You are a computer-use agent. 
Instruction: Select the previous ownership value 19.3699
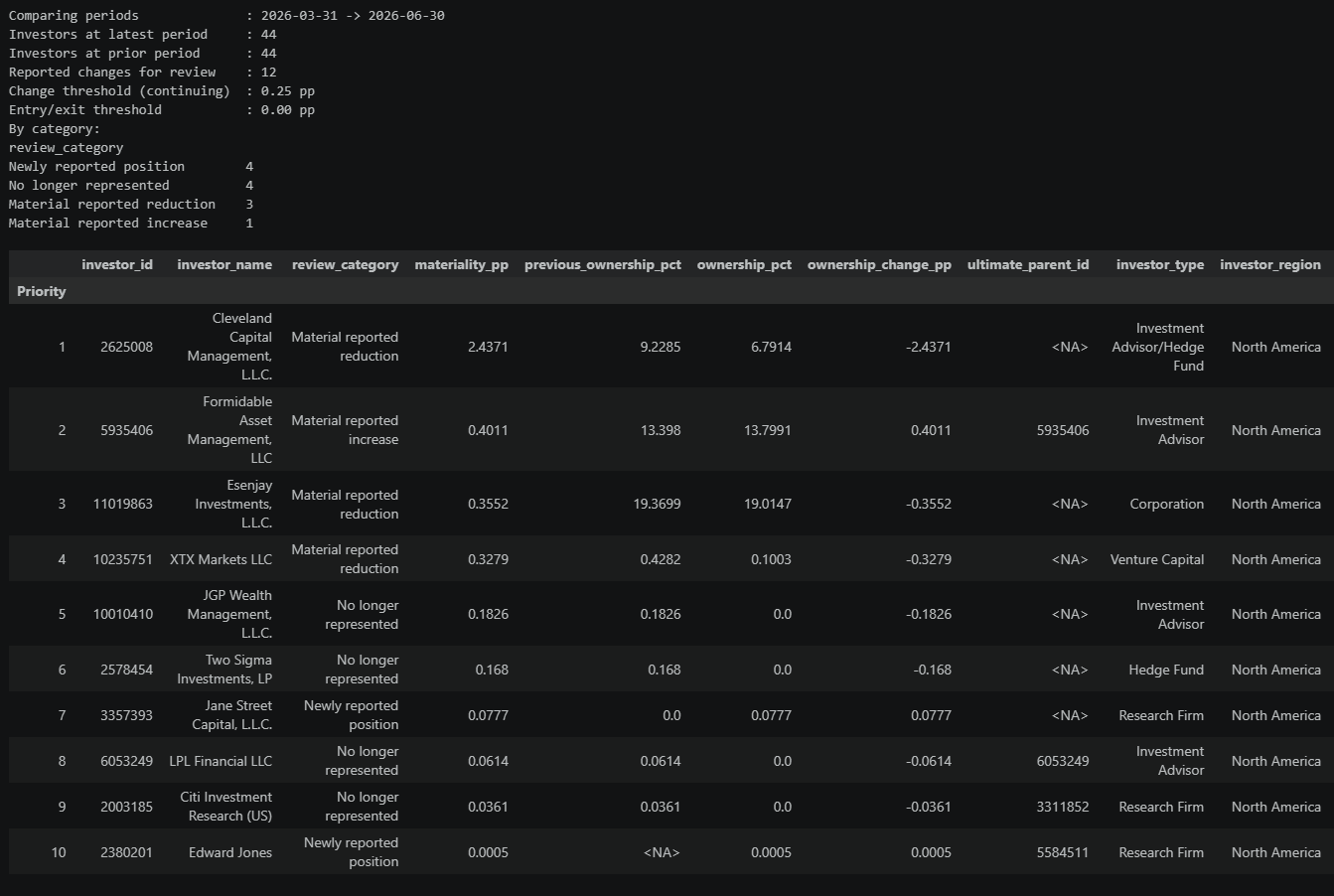(x=657, y=504)
